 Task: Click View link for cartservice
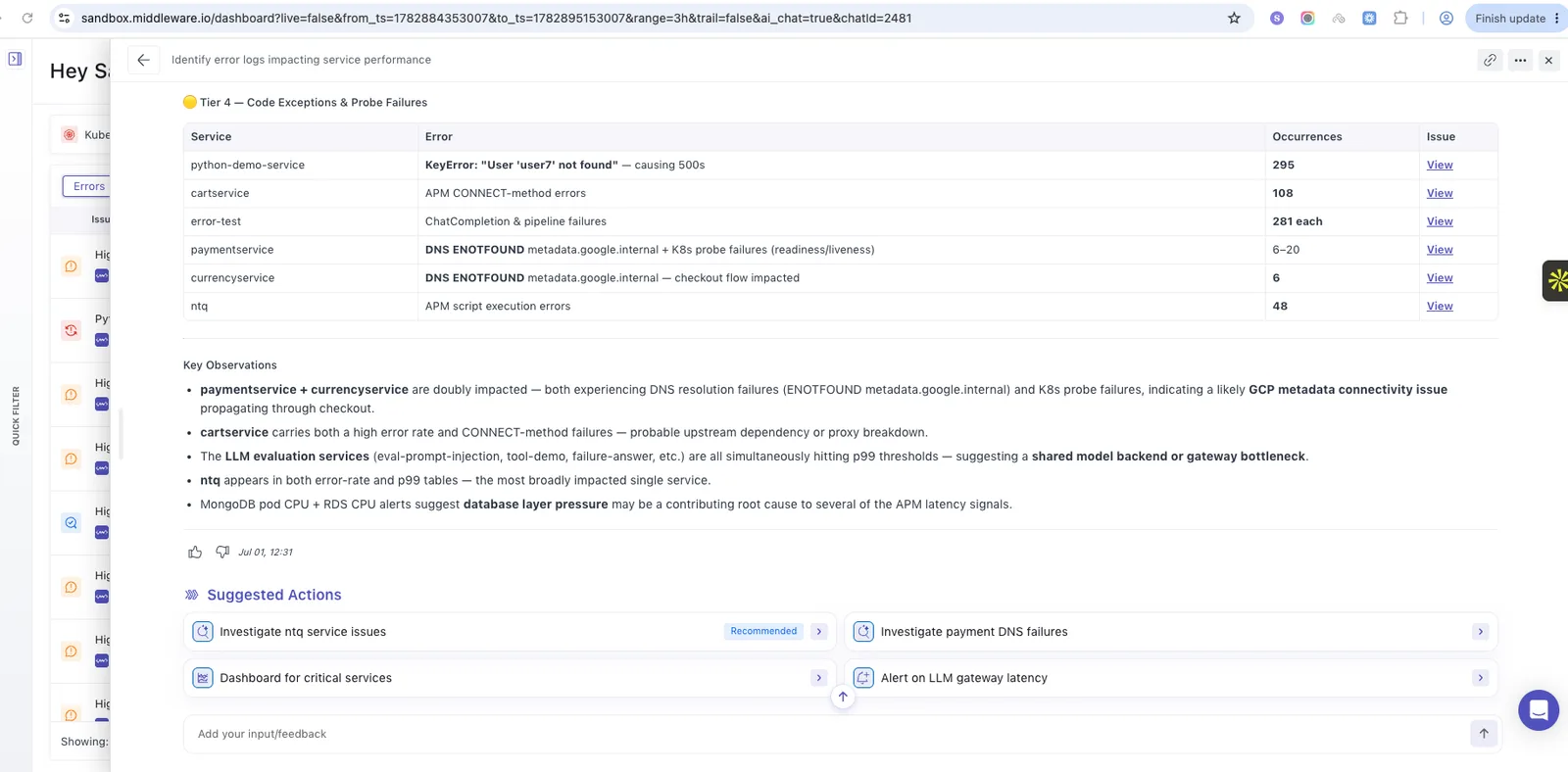point(1440,194)
